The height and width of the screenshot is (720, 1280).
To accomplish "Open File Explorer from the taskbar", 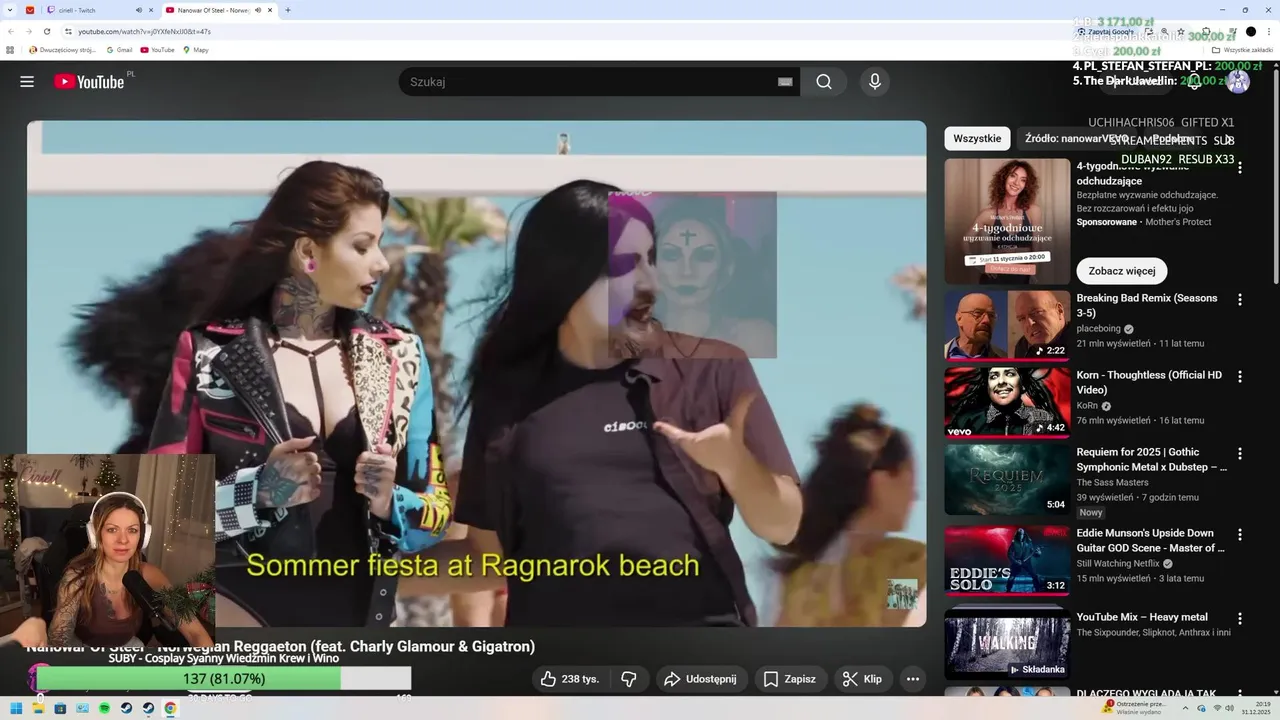I will coord(38,708).
